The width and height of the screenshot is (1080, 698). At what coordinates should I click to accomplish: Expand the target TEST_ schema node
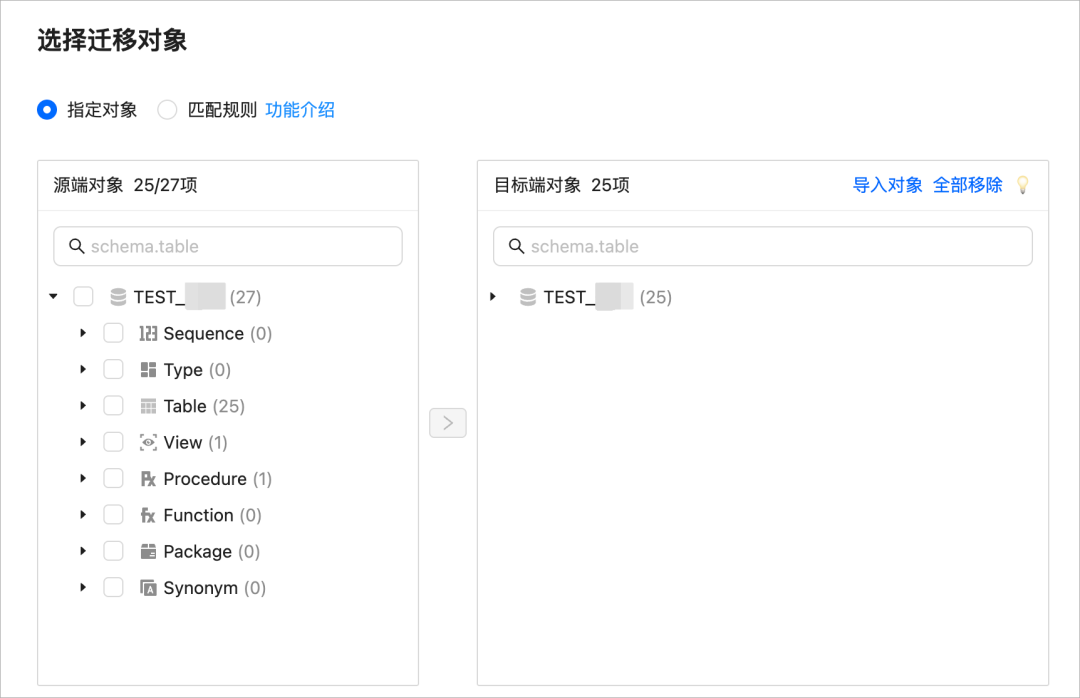click(x=491, y=296)
